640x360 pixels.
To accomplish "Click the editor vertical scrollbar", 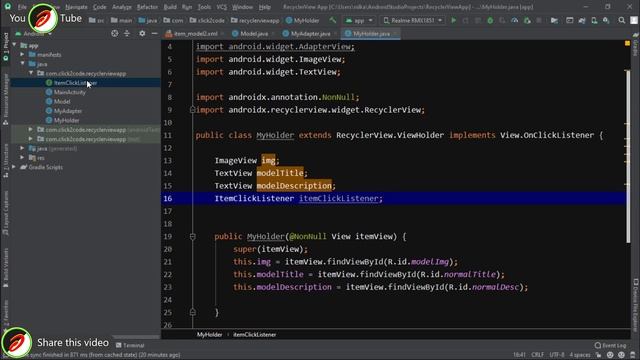I will (627, 157).
